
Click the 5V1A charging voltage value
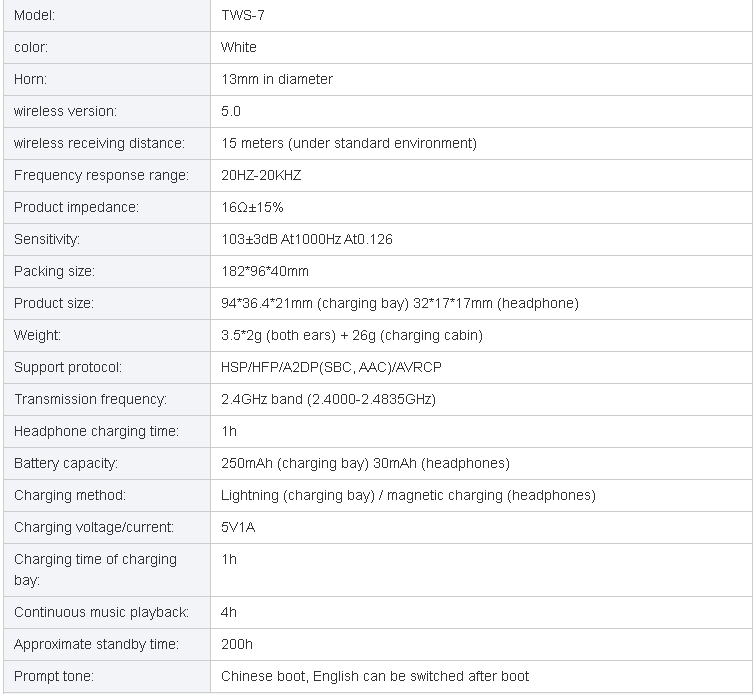tap(238, 527)
